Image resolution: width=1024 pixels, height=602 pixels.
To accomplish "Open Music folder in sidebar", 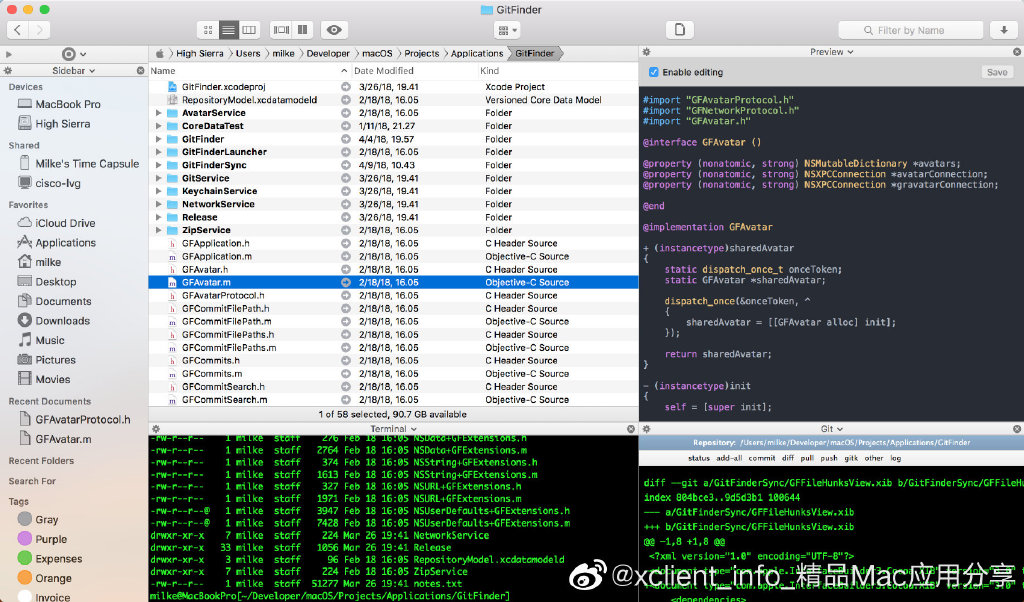I will 50,340.
